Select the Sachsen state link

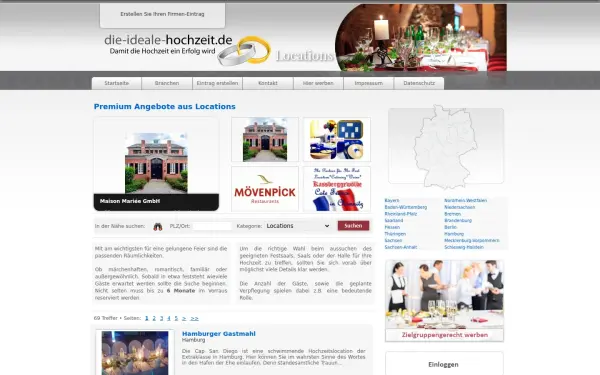click(393, 240)
